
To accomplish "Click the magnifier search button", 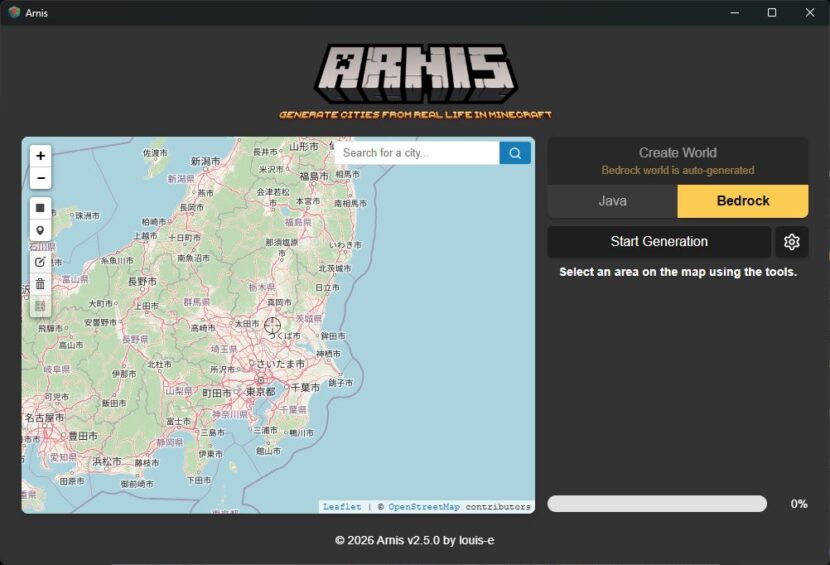I will pos(515,153).
